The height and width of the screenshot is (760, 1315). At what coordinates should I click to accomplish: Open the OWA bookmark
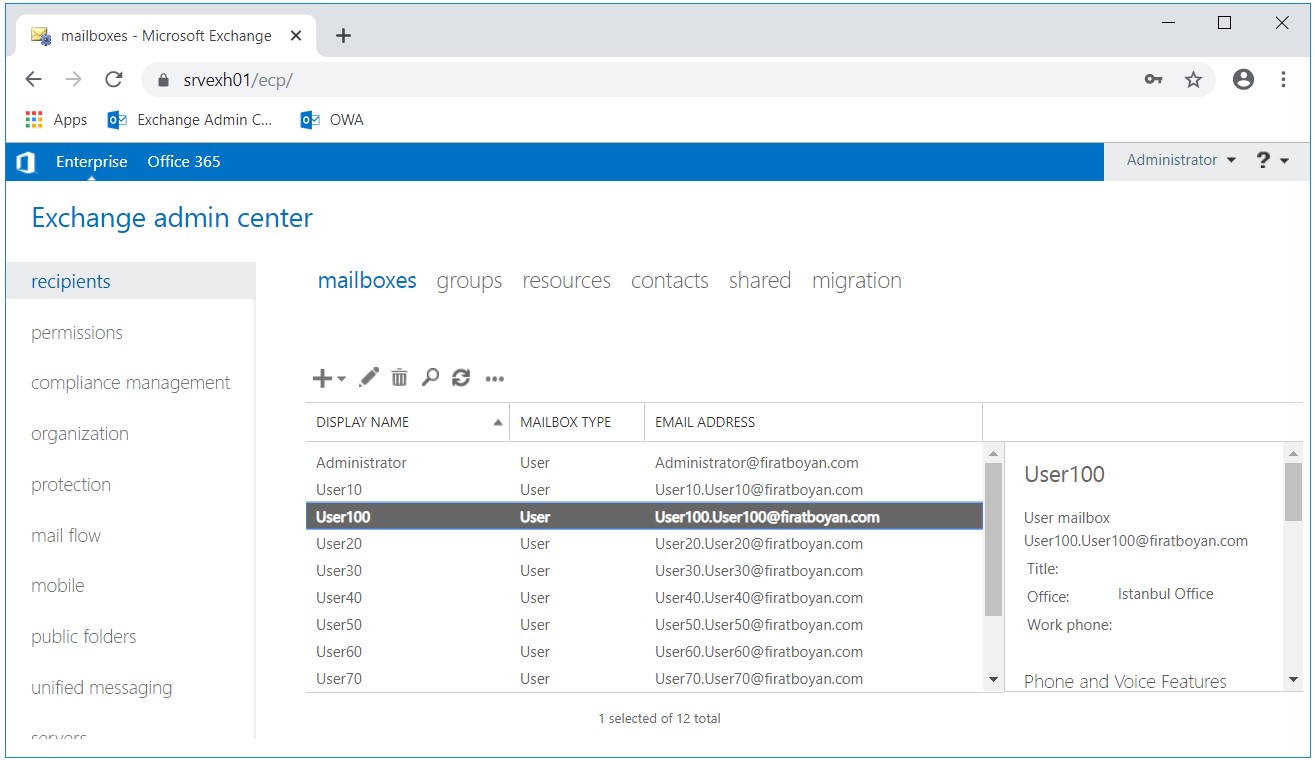click(332, 120)
